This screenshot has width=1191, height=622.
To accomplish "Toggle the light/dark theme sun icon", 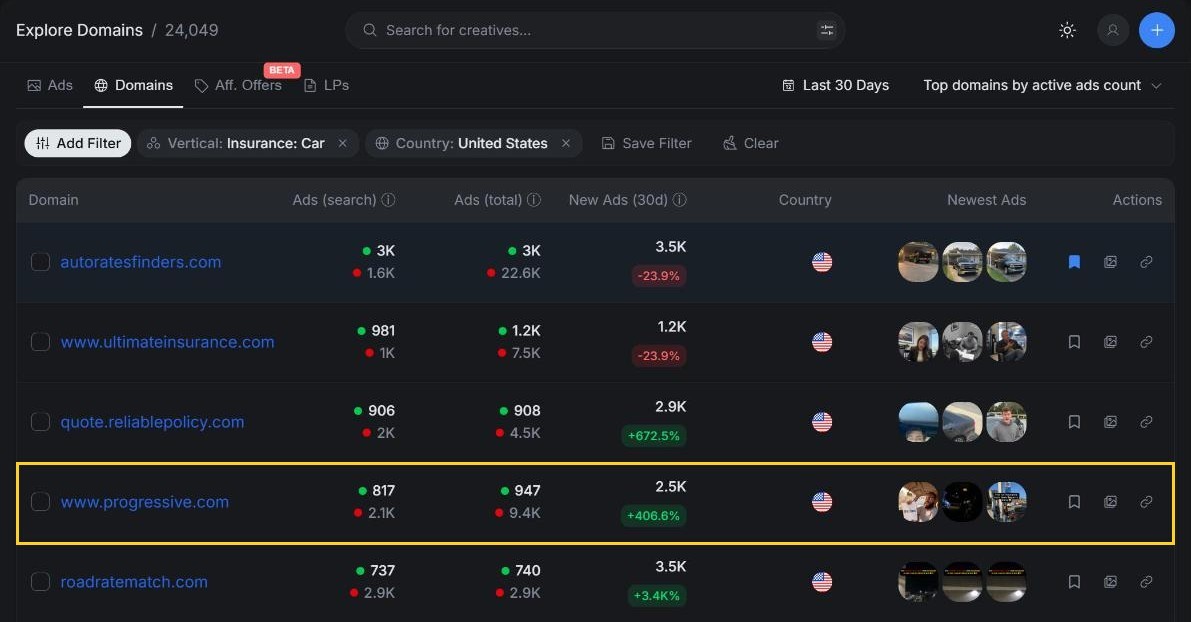I will 1067,30.
